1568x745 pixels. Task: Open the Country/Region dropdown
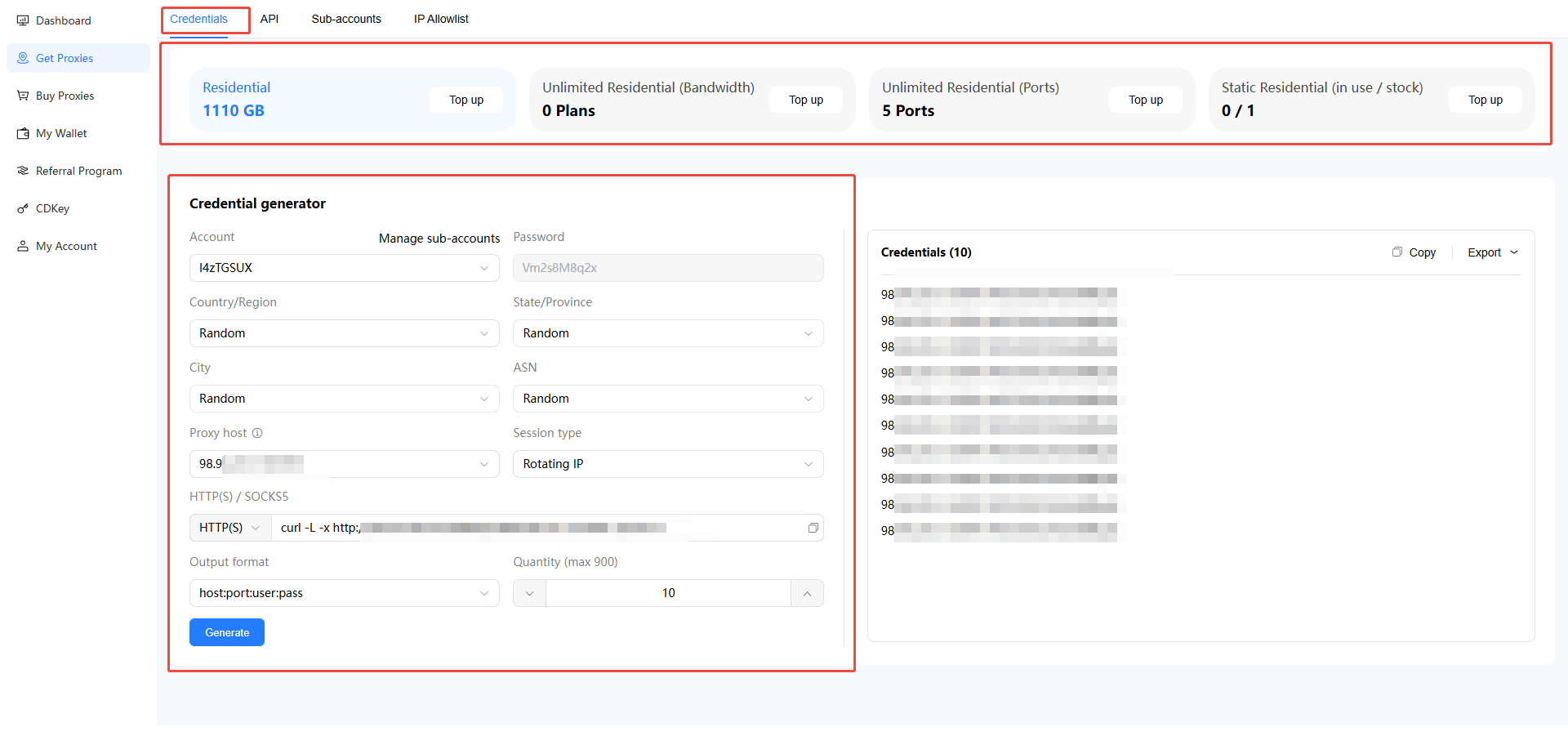point(345,333)
